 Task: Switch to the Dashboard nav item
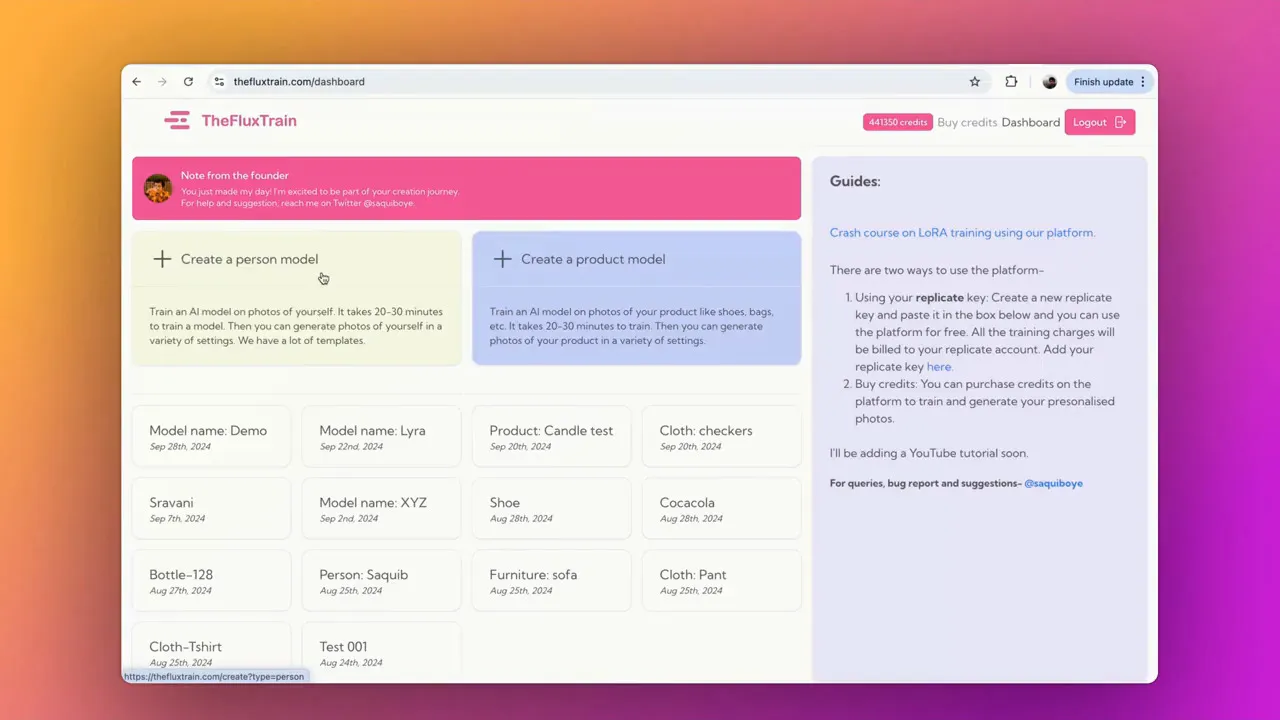click(1031, 121)
